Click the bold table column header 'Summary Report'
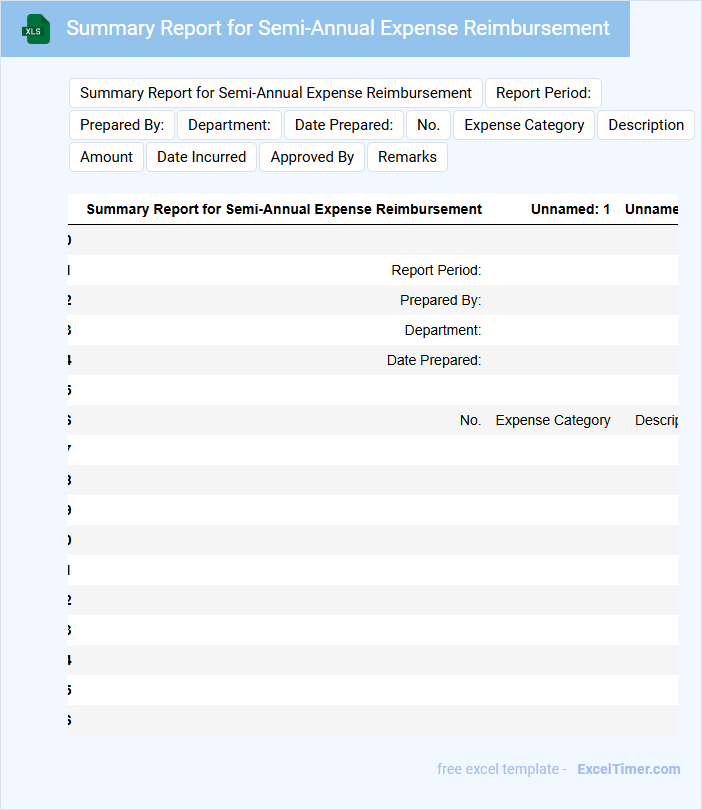Image resolution: width=702 pixels, height=810 pixels. tap(284, 209)
